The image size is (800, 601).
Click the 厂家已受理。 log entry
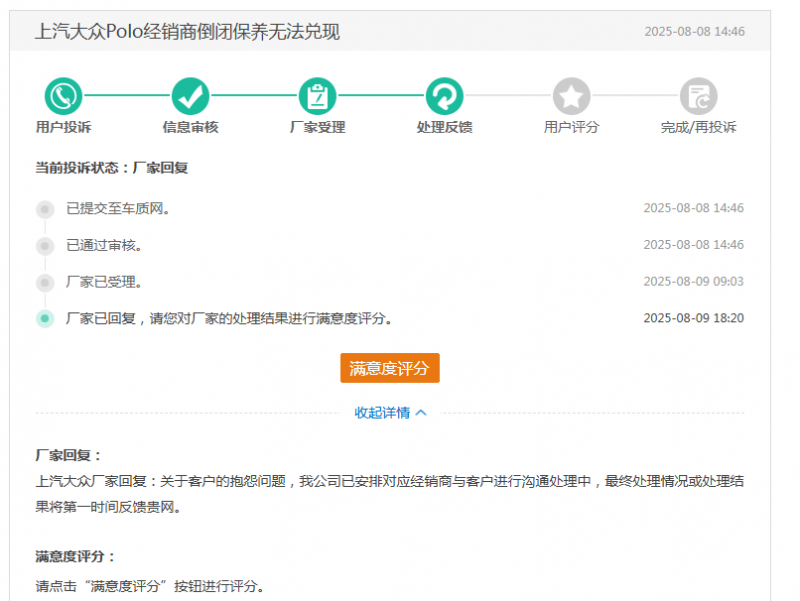(104, 282)
